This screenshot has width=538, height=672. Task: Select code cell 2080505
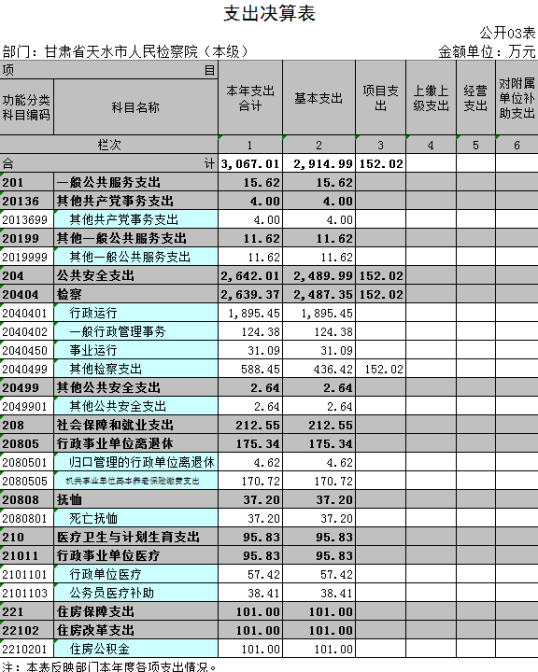(x=27, y=481)
